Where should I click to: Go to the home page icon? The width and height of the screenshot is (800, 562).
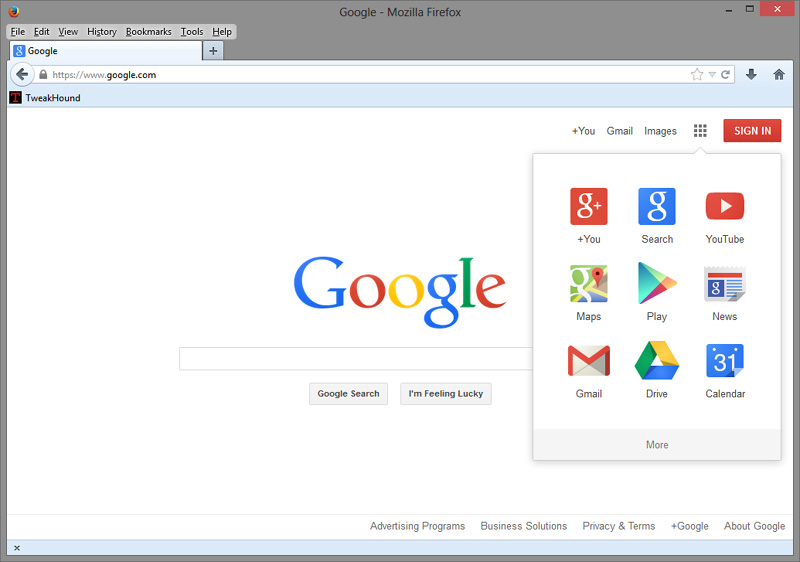779,74
